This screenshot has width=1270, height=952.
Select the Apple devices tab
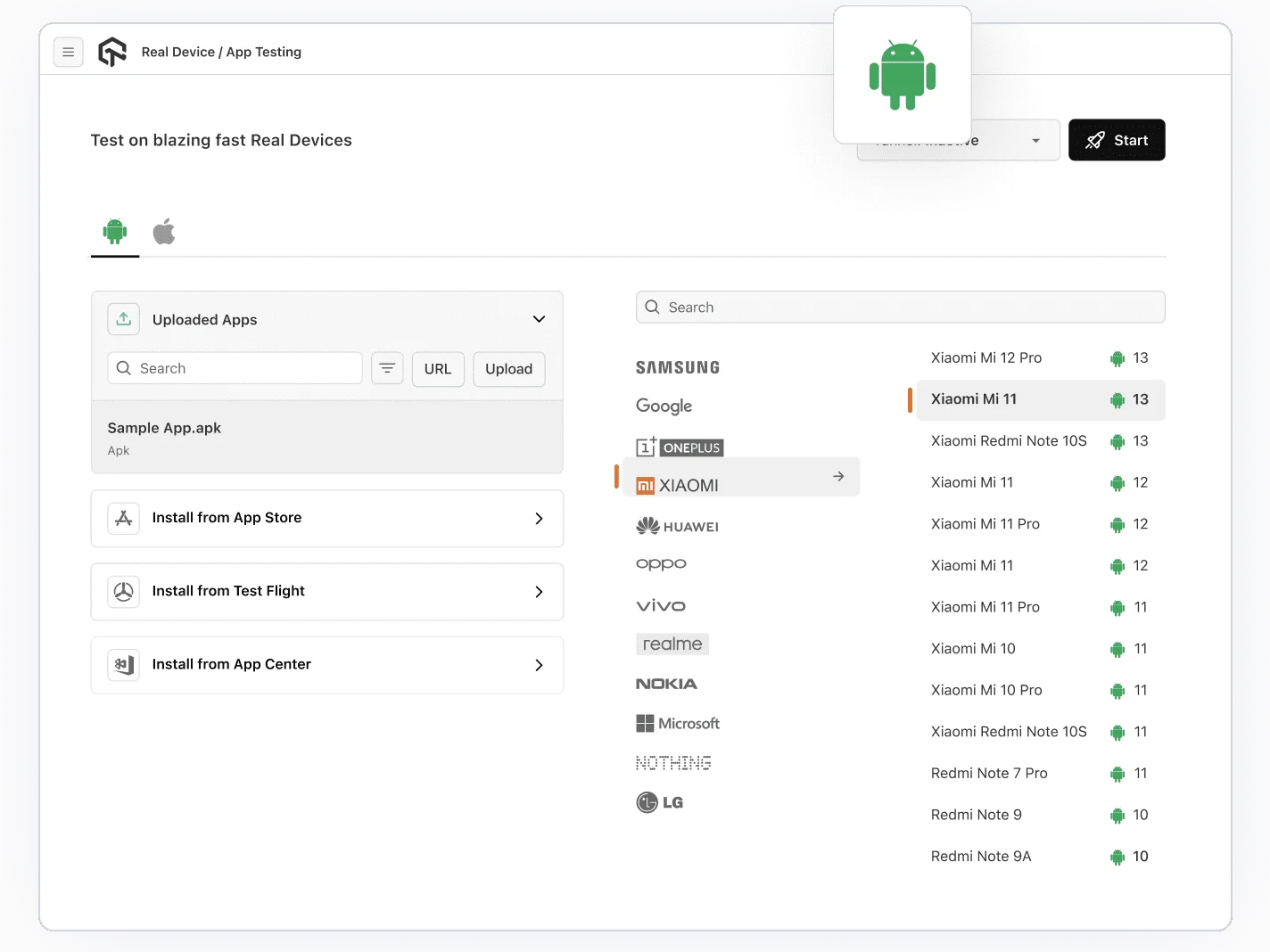point(164,232)
